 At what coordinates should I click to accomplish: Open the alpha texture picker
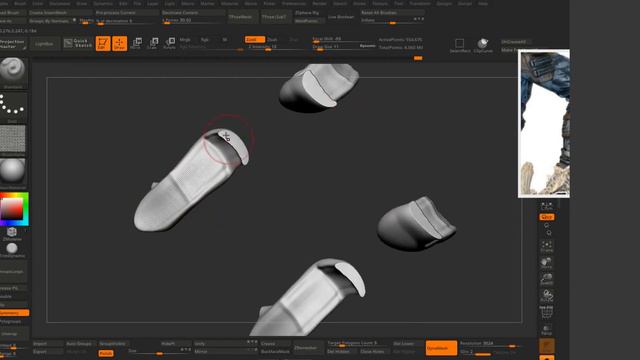tap(13, 140)
